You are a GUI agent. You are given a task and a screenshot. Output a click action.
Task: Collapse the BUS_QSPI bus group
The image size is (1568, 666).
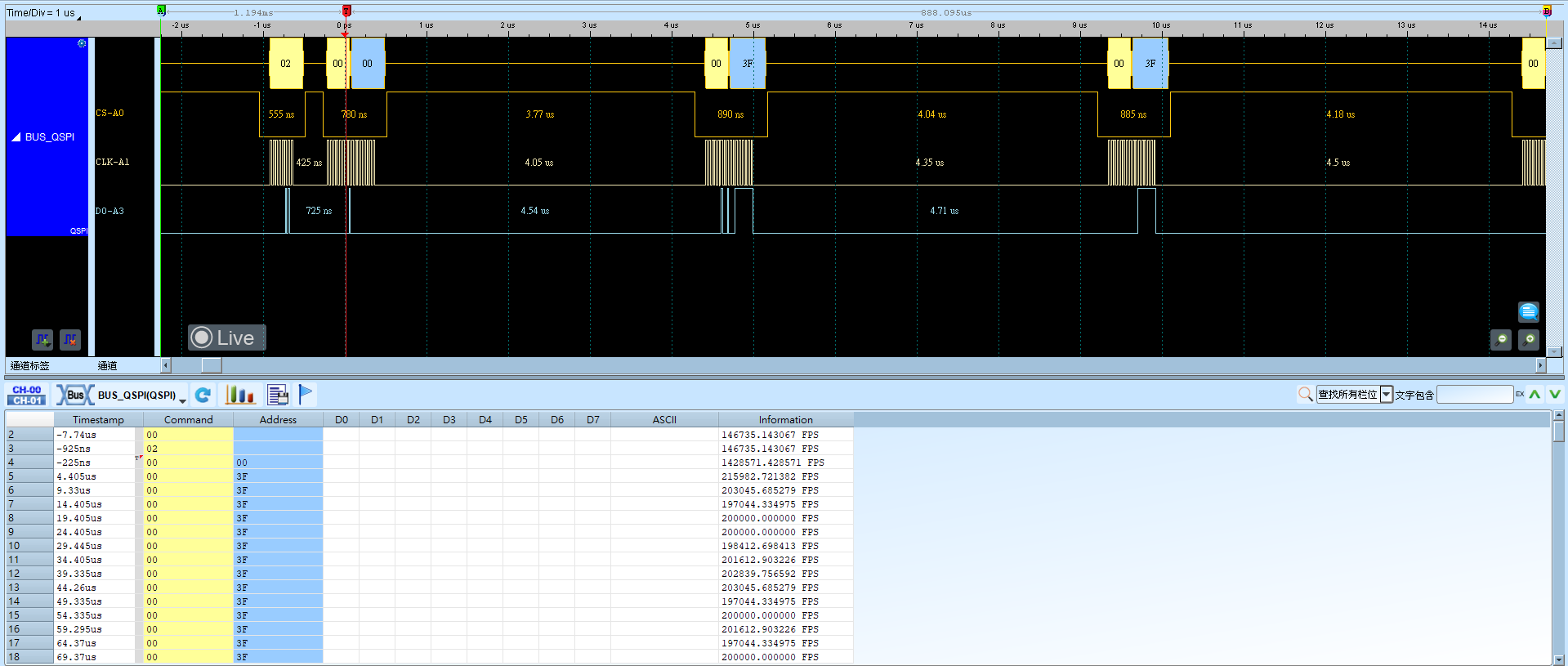pos(16,137)
